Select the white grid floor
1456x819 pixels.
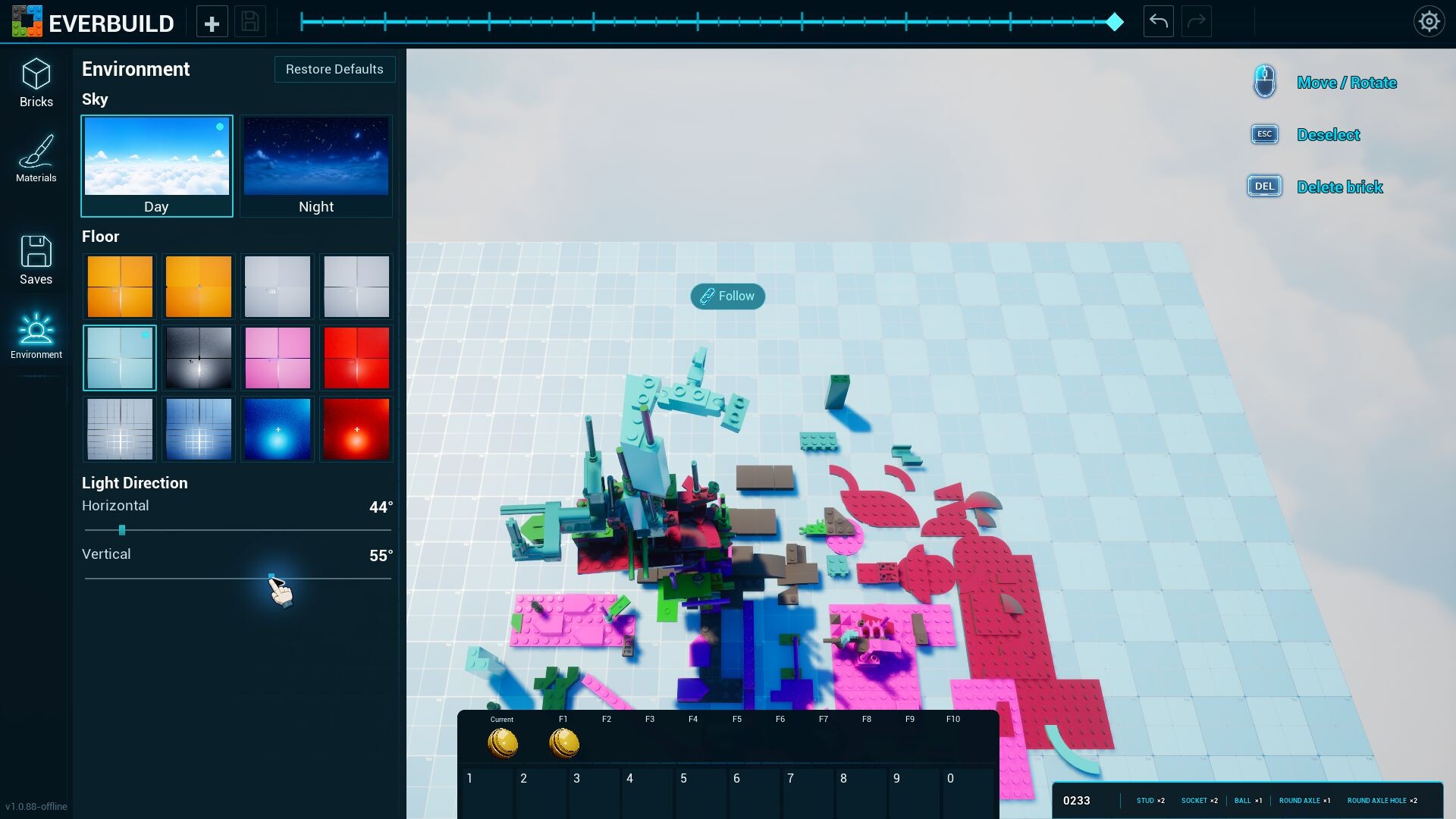point(120,429)
